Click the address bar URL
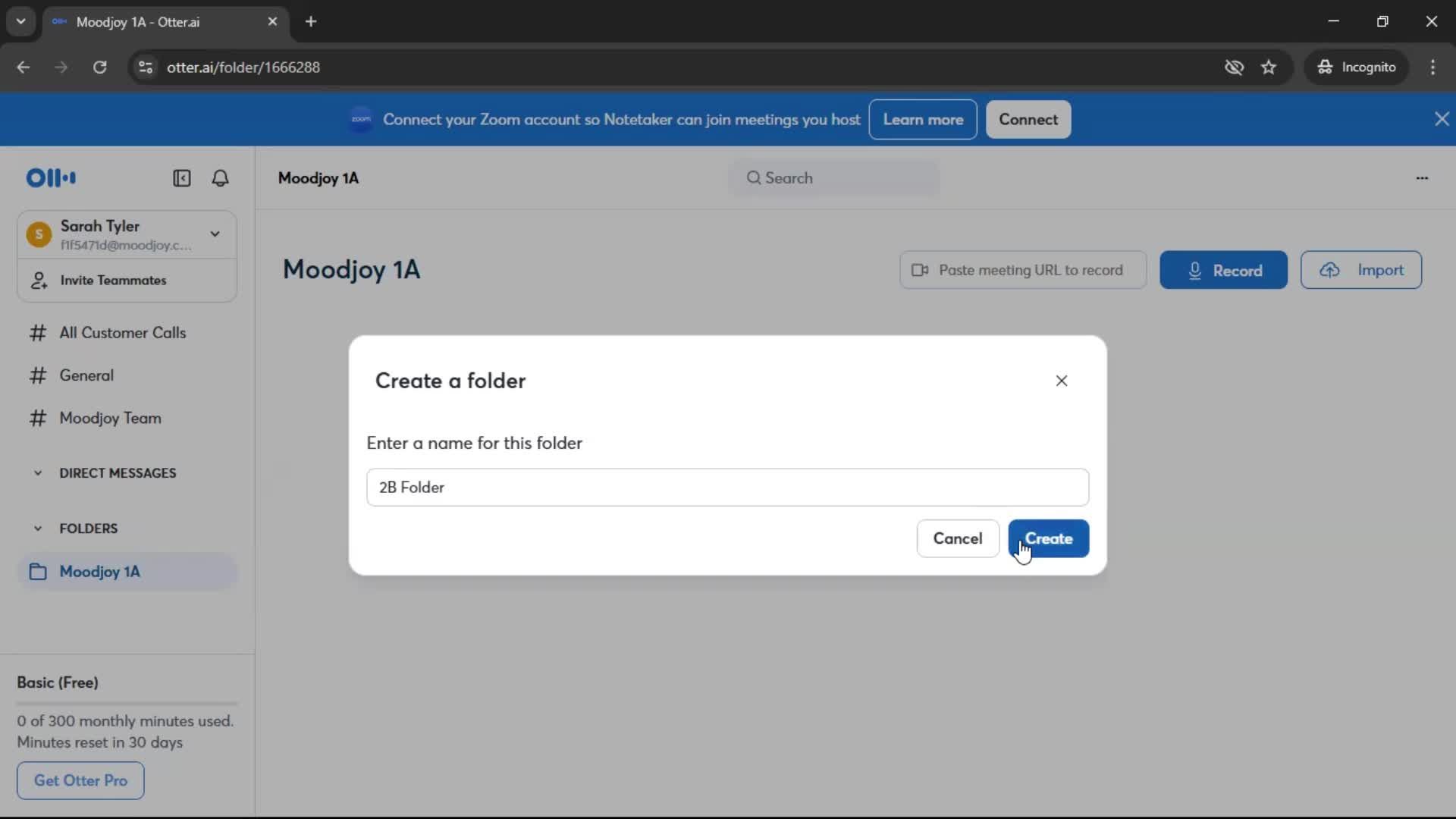Screen dimensions: 1456x819 pos(243,67)
